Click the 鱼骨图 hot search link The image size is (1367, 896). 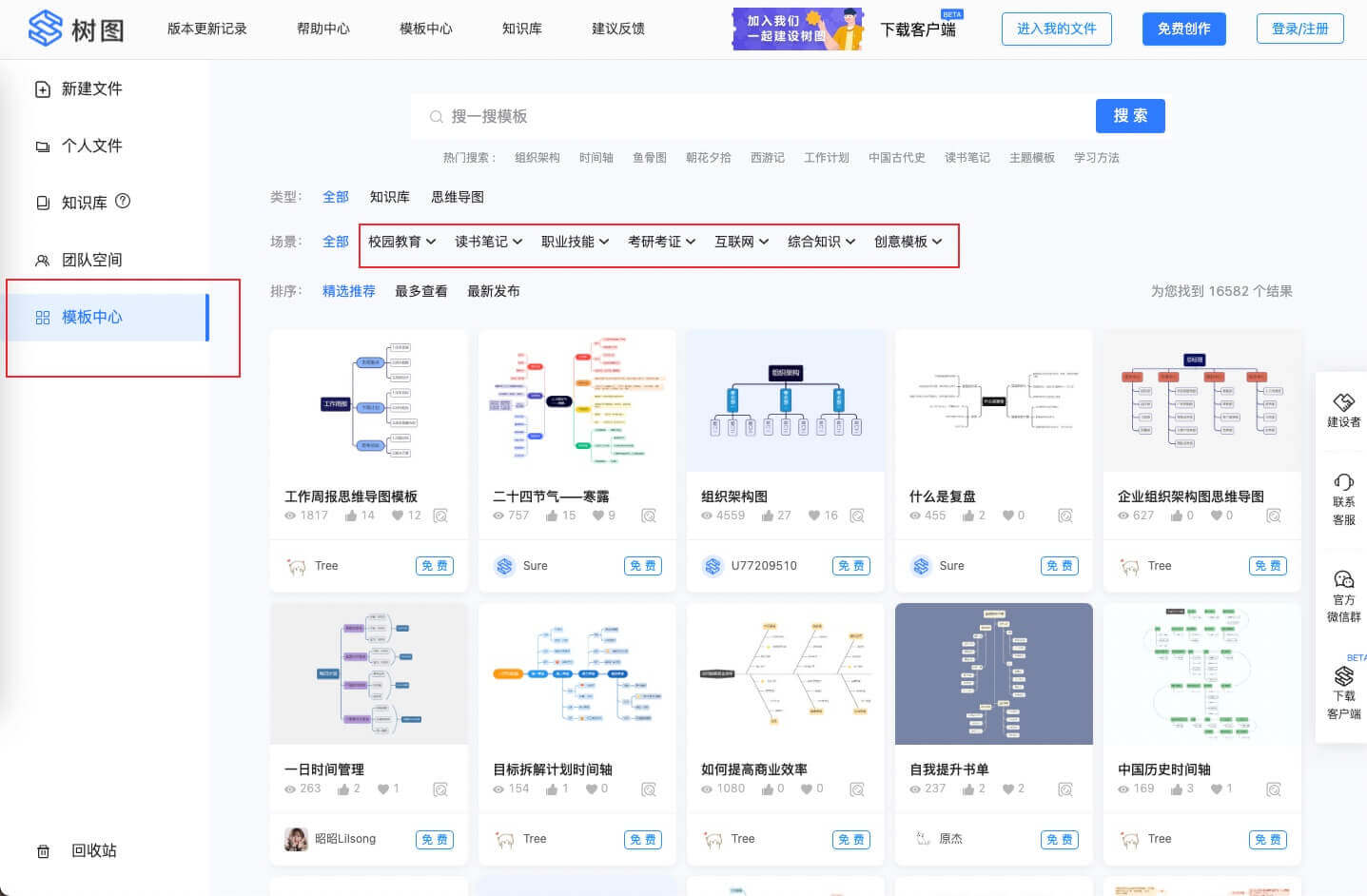click(x=650, y=158)
